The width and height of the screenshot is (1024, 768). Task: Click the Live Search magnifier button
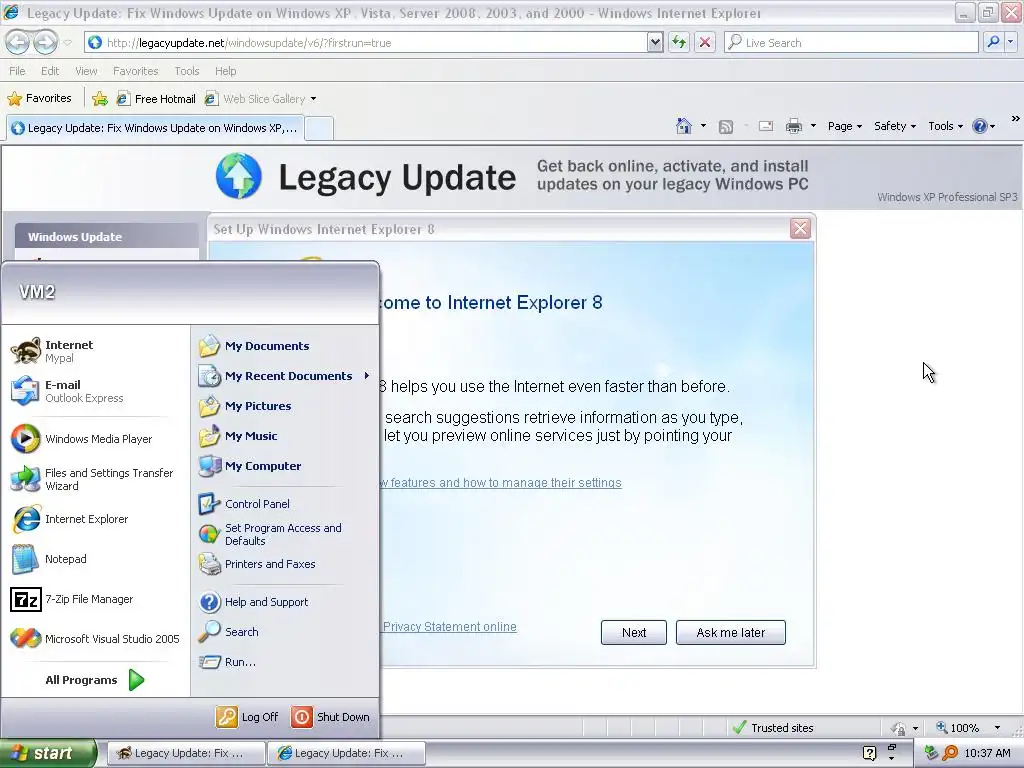993,42
